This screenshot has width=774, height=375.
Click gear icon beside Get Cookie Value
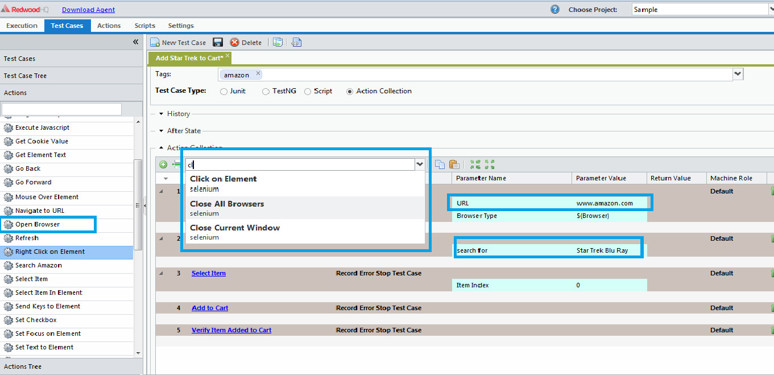pyautogui.click(x=8, y=142)
